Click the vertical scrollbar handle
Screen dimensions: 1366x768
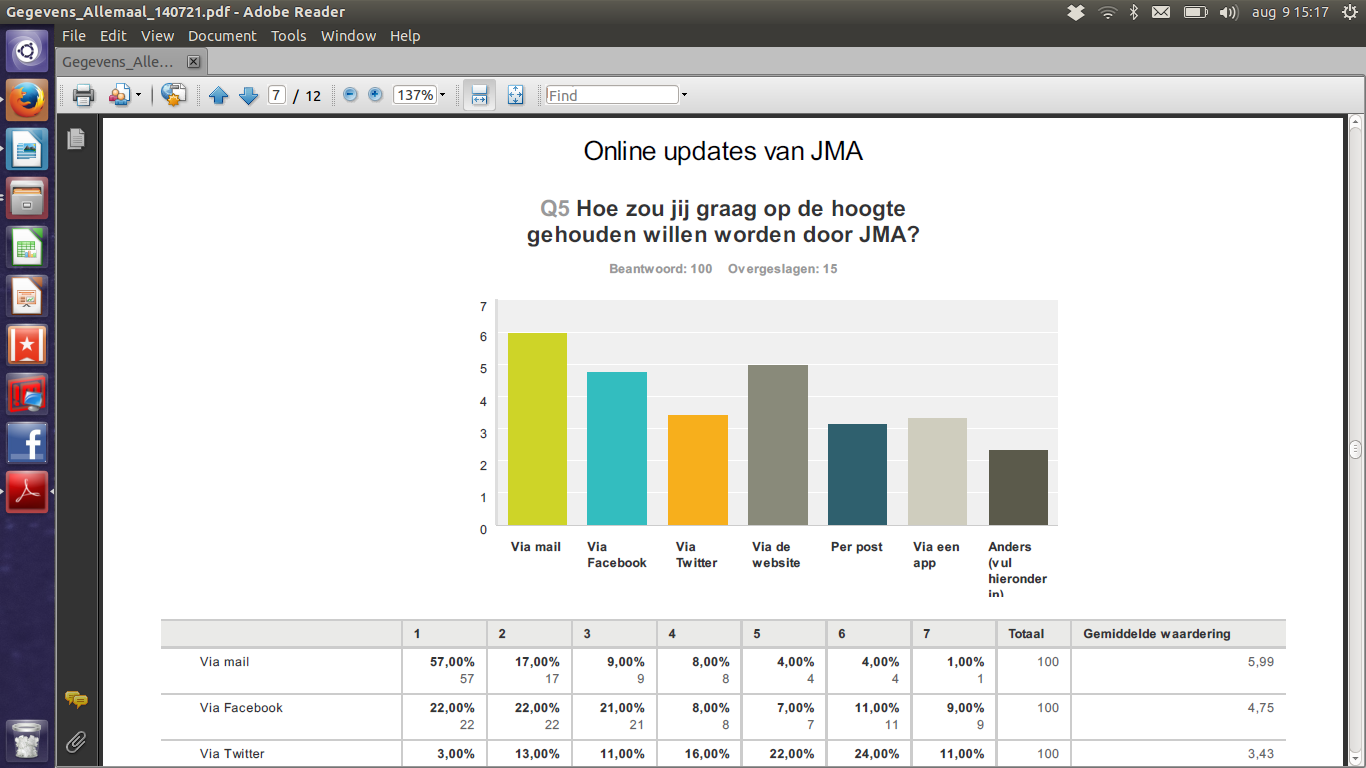1356,448
